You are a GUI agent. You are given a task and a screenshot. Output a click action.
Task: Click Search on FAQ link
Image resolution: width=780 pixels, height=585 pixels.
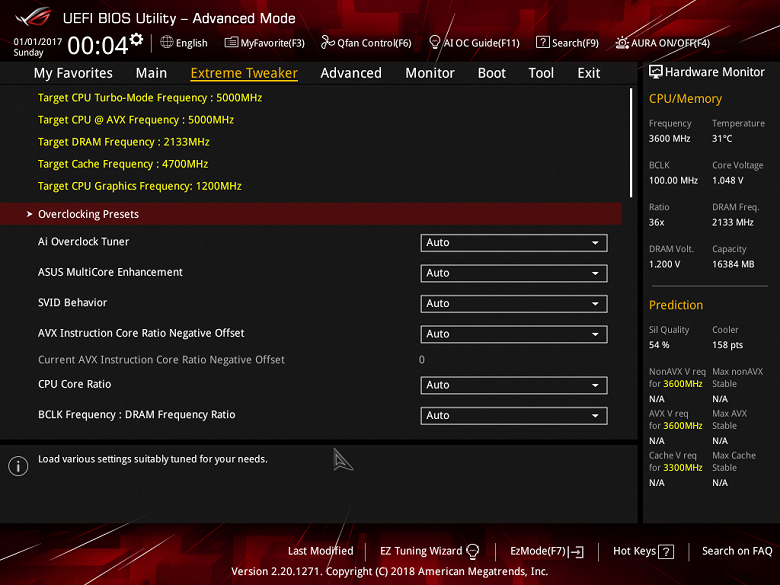point(737,551)
